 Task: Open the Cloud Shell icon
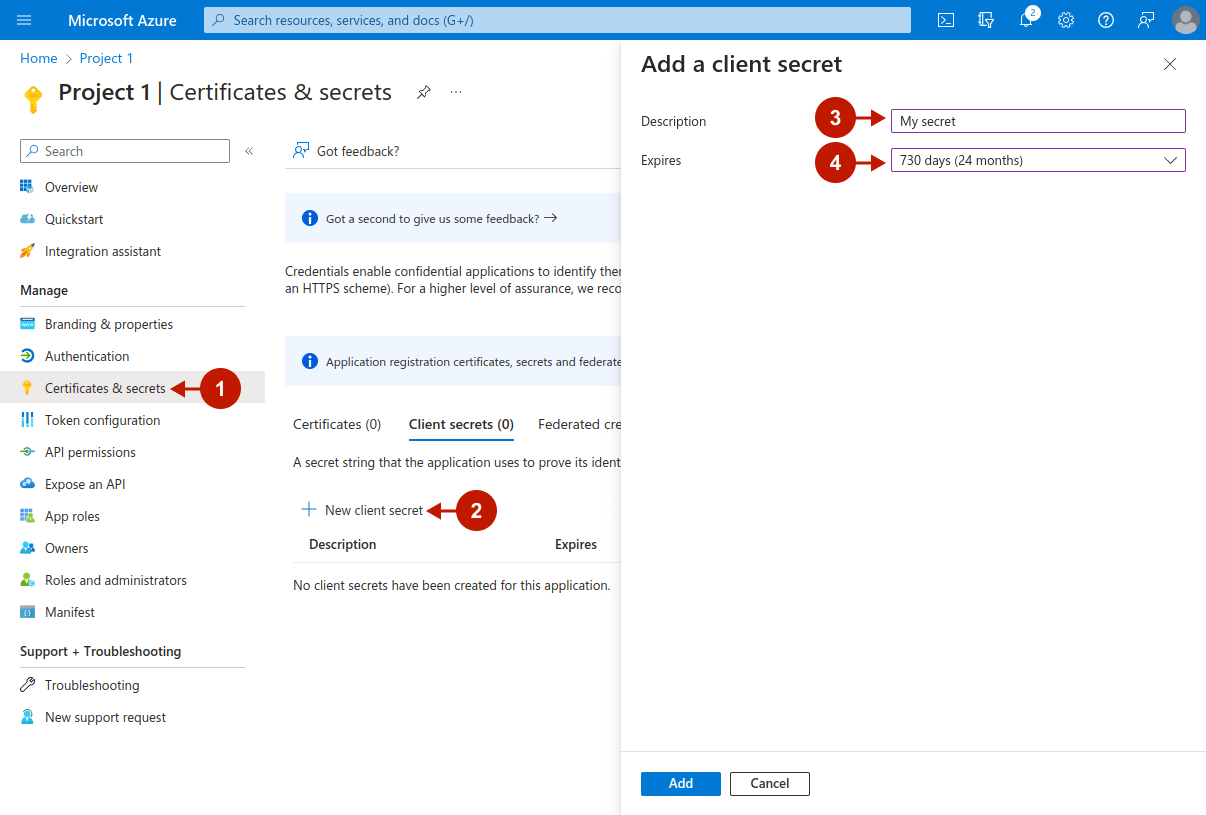(945, 20)
